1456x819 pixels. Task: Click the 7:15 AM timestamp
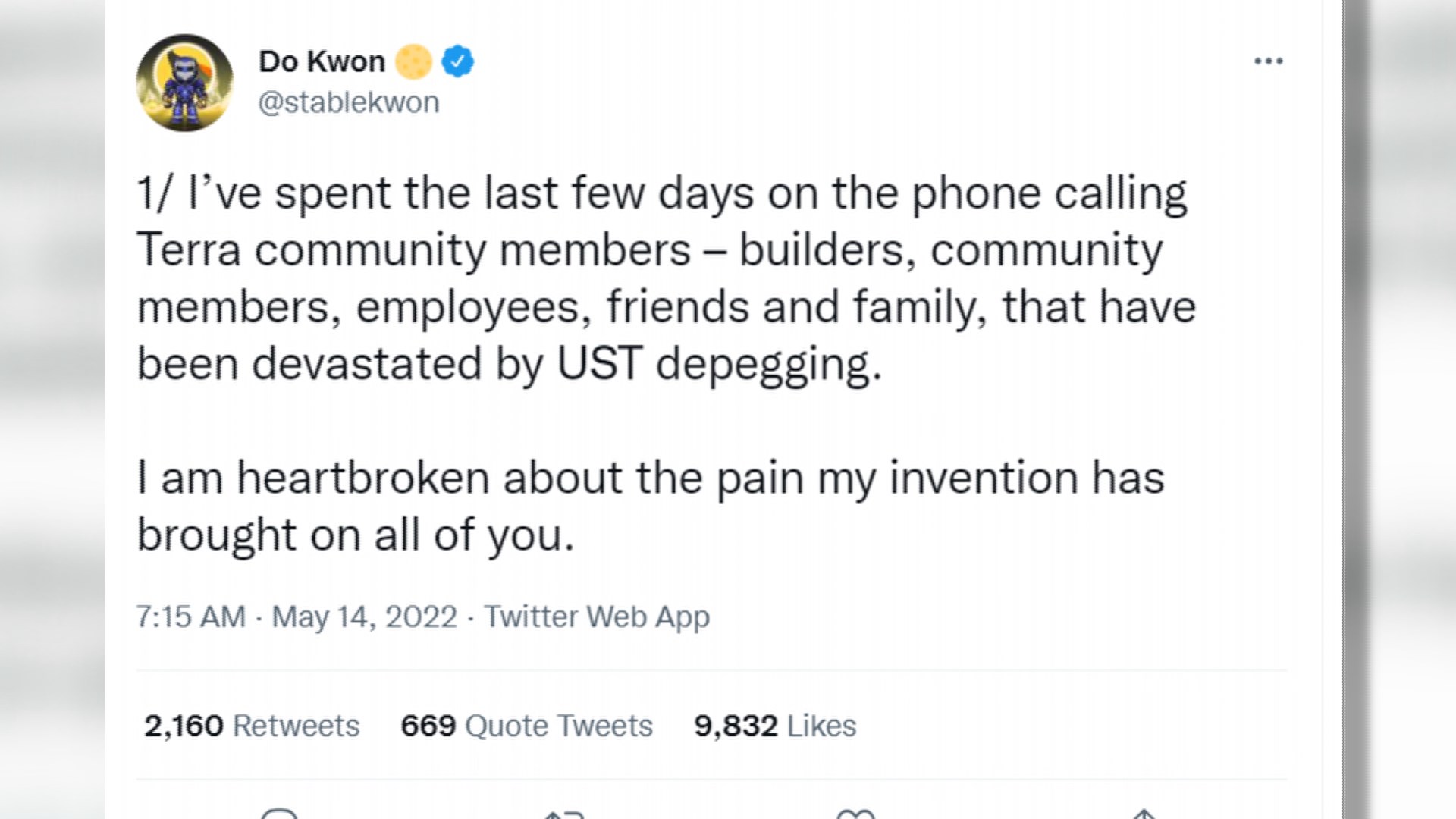pyautogui.click(x=191, y=617)
